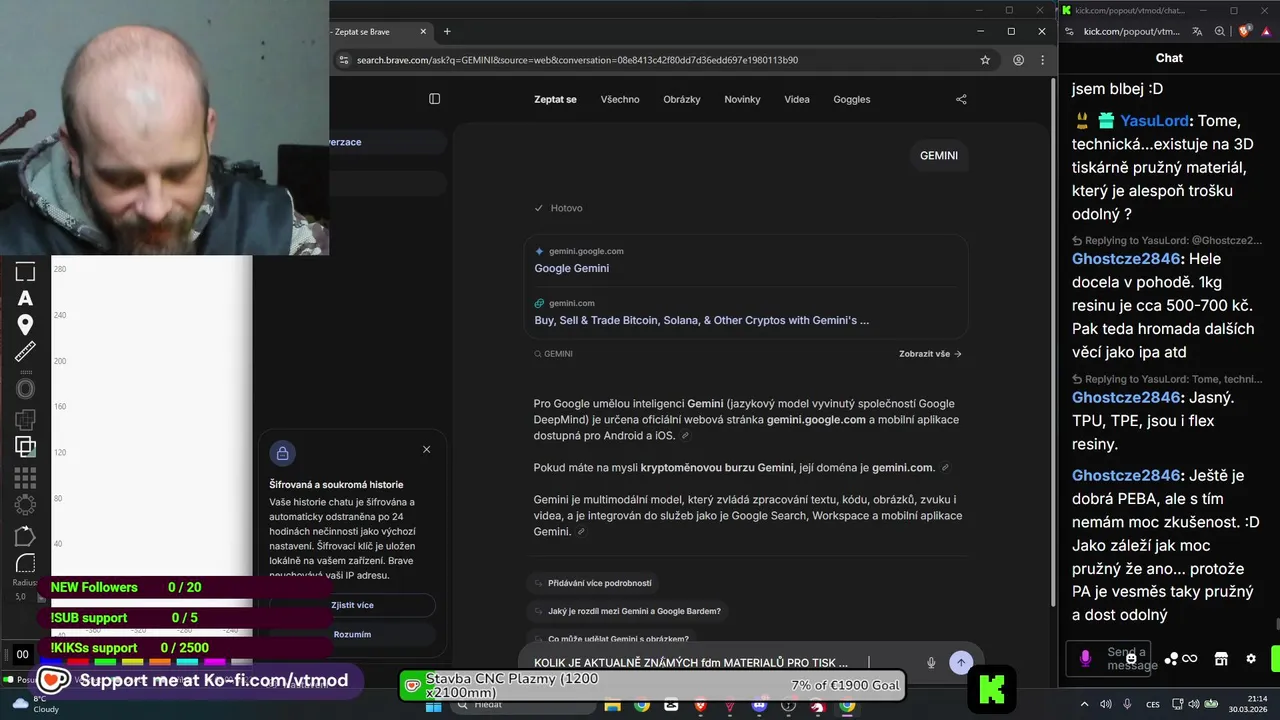Viewport: 1280px width, 720px height.
Task: Select the ruler measure tool
Action: (x=25, y=351)
